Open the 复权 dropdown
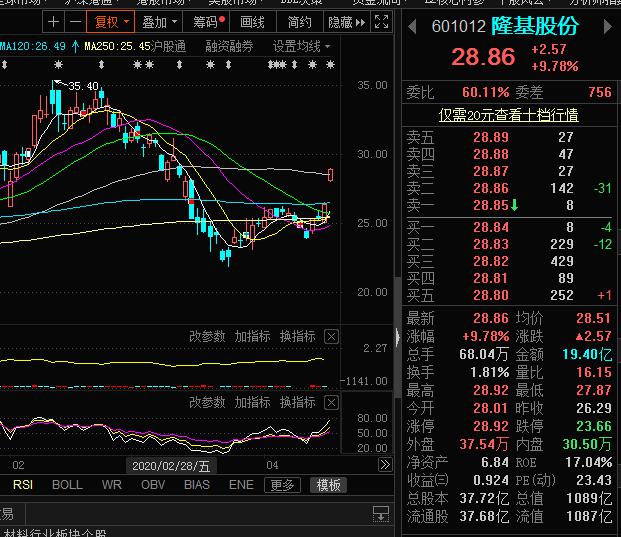621x537 pixels. pos(108,21)
